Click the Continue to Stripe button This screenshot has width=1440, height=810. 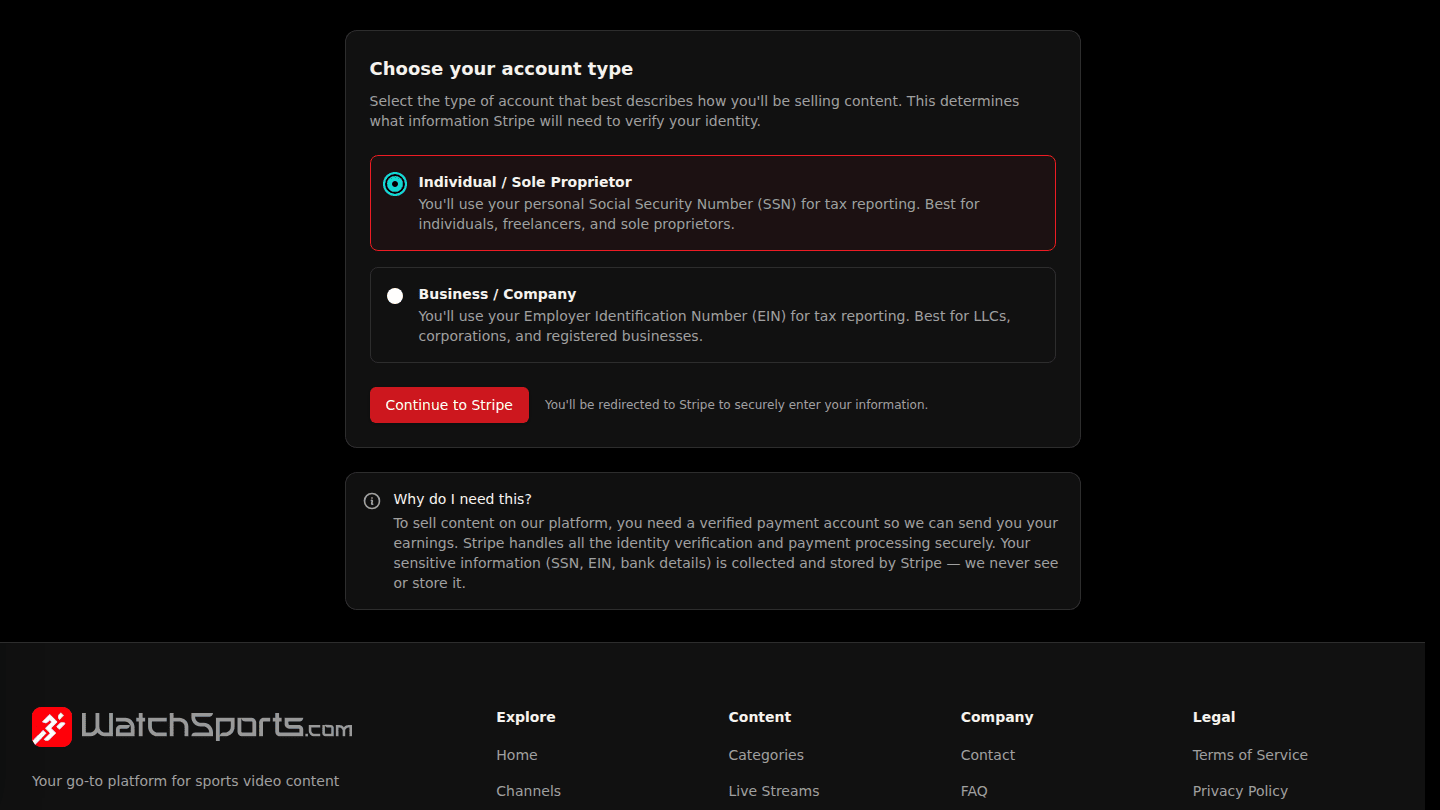(449, 405)
